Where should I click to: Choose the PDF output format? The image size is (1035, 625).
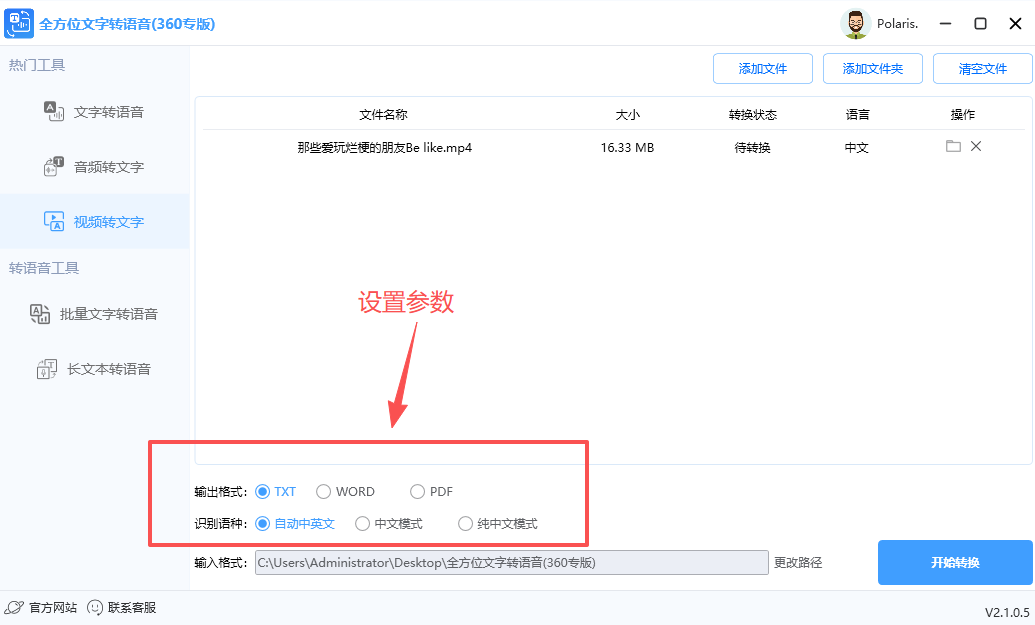click(x=417, y=491)
